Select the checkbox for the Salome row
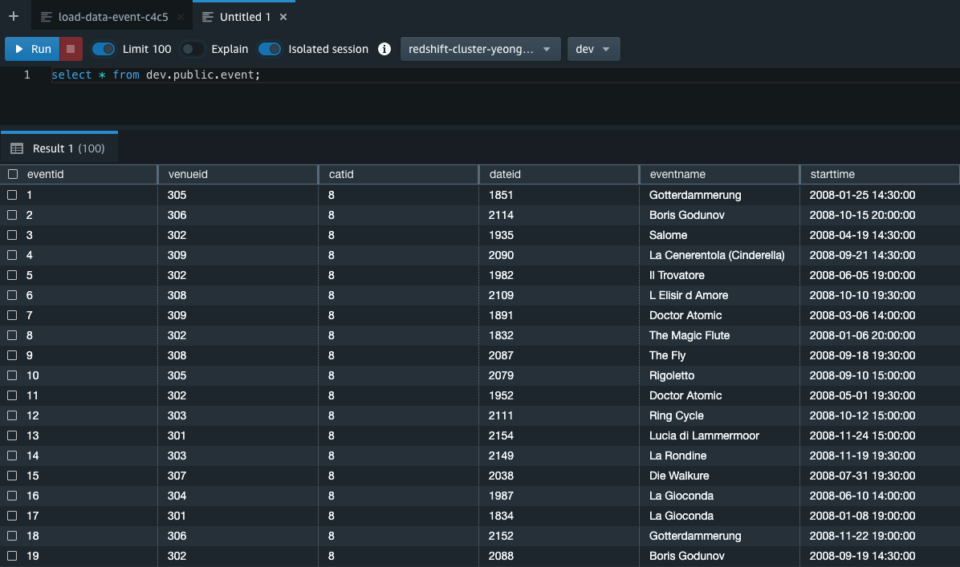The width and height of the screenshot is (960, 567). point(13,235)
